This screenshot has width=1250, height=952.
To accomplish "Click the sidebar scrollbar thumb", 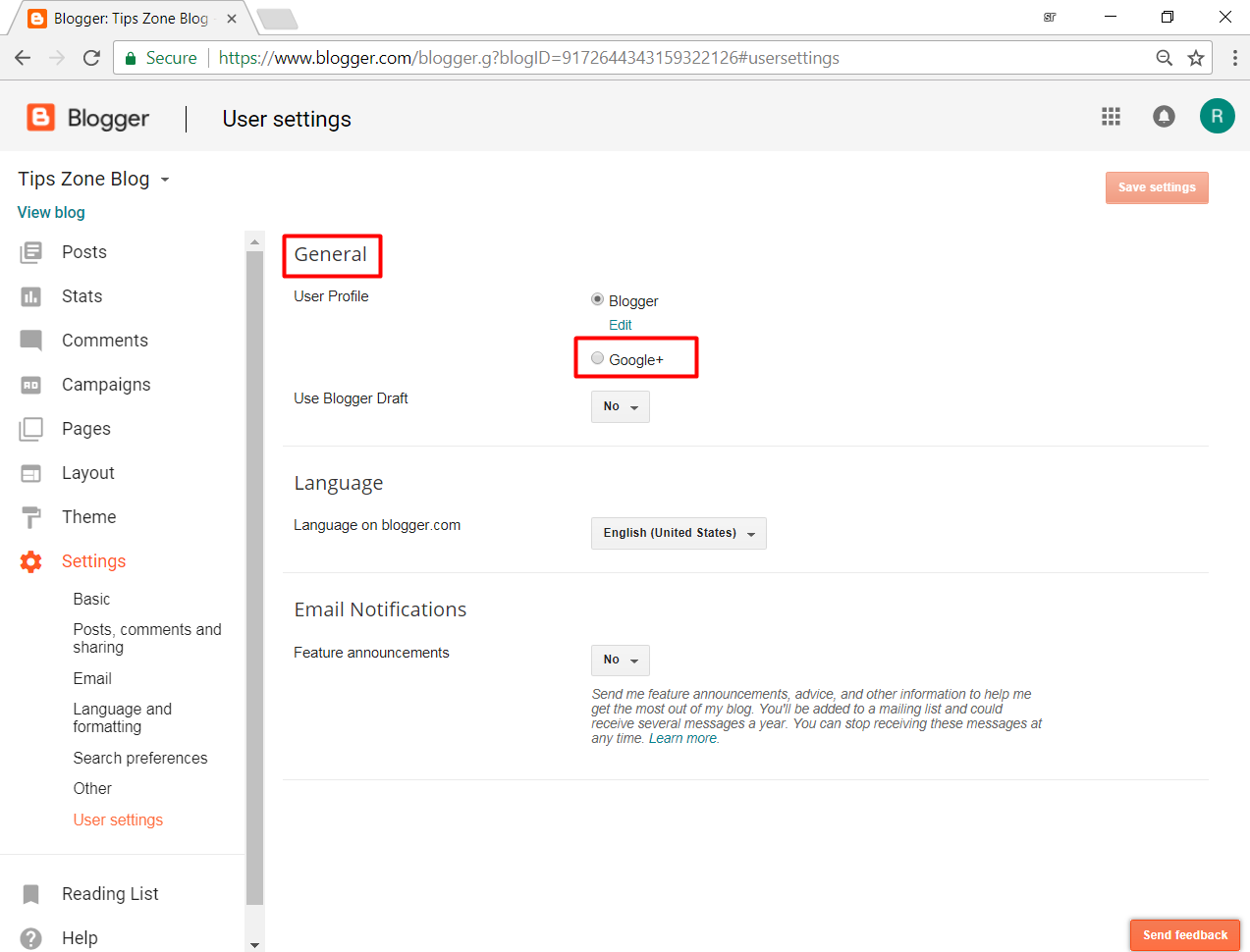I will 255,577.
